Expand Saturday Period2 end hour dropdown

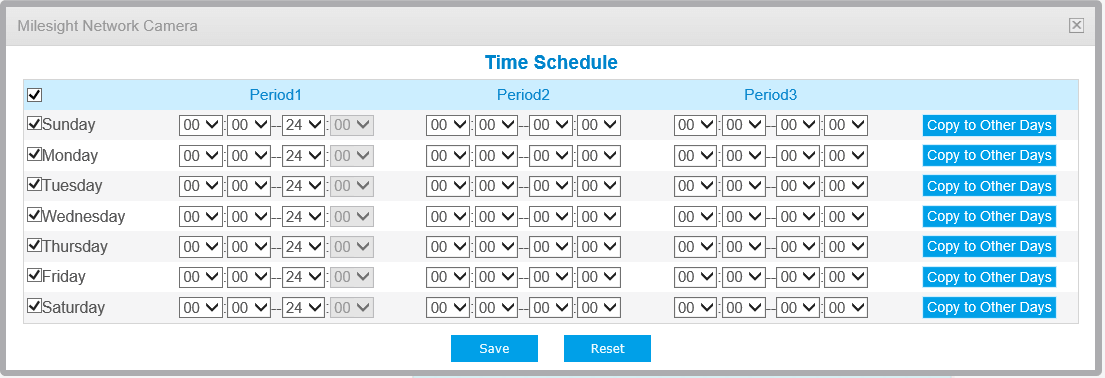tap(550, 308)
